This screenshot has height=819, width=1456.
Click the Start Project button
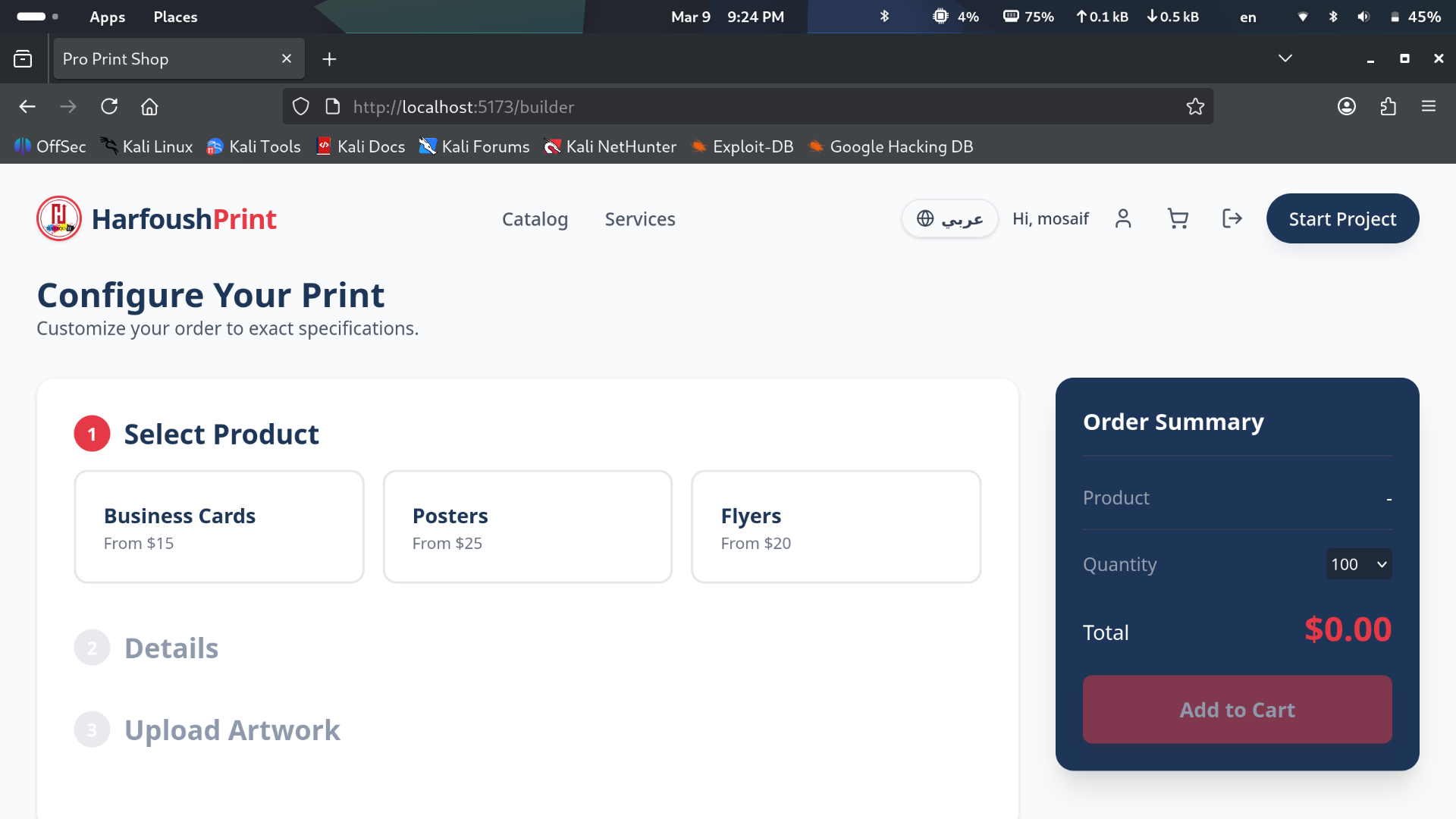point(1342,219)
